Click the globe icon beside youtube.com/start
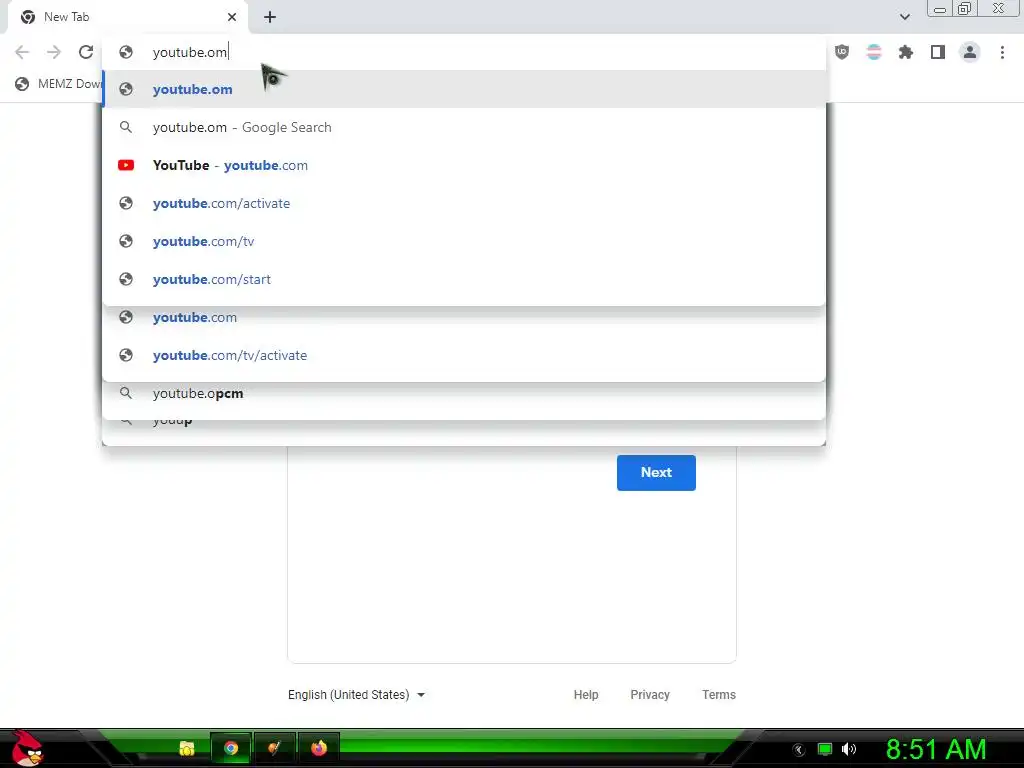 coord(126,279)
